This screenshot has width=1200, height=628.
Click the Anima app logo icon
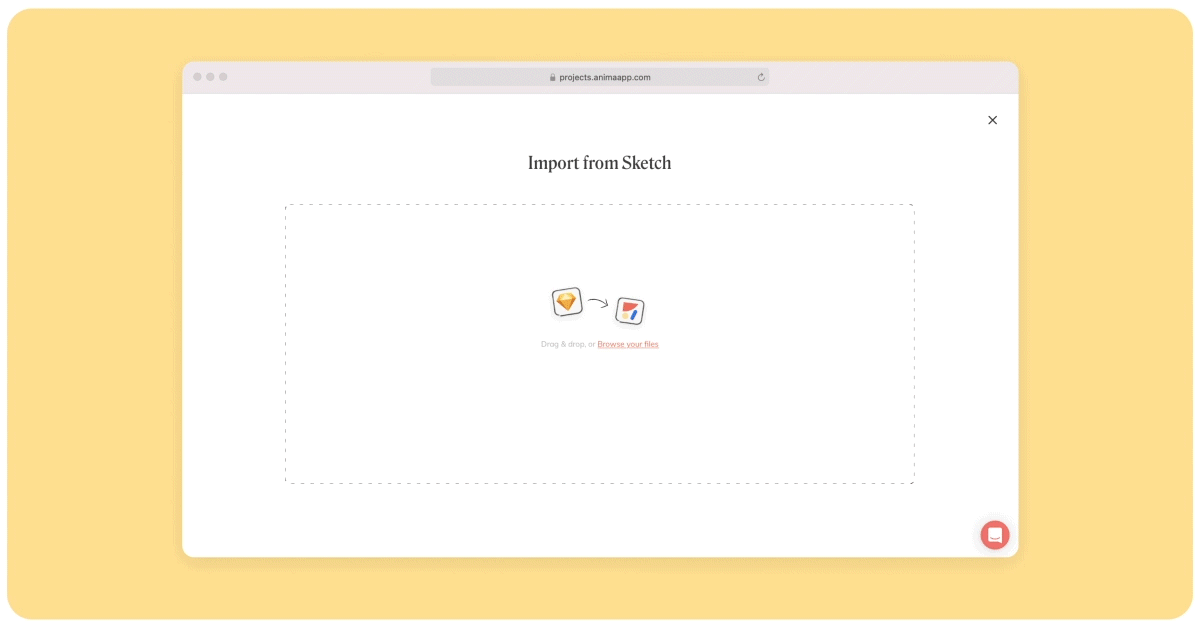pos(629,311)
